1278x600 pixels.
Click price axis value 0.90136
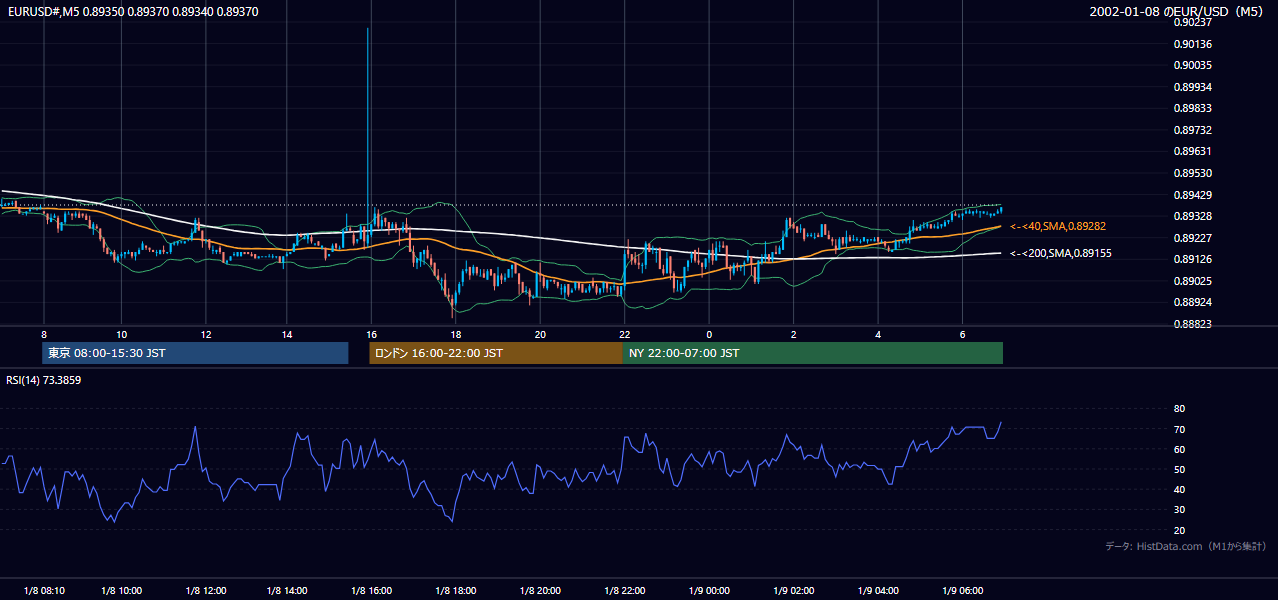point(1195,44)
